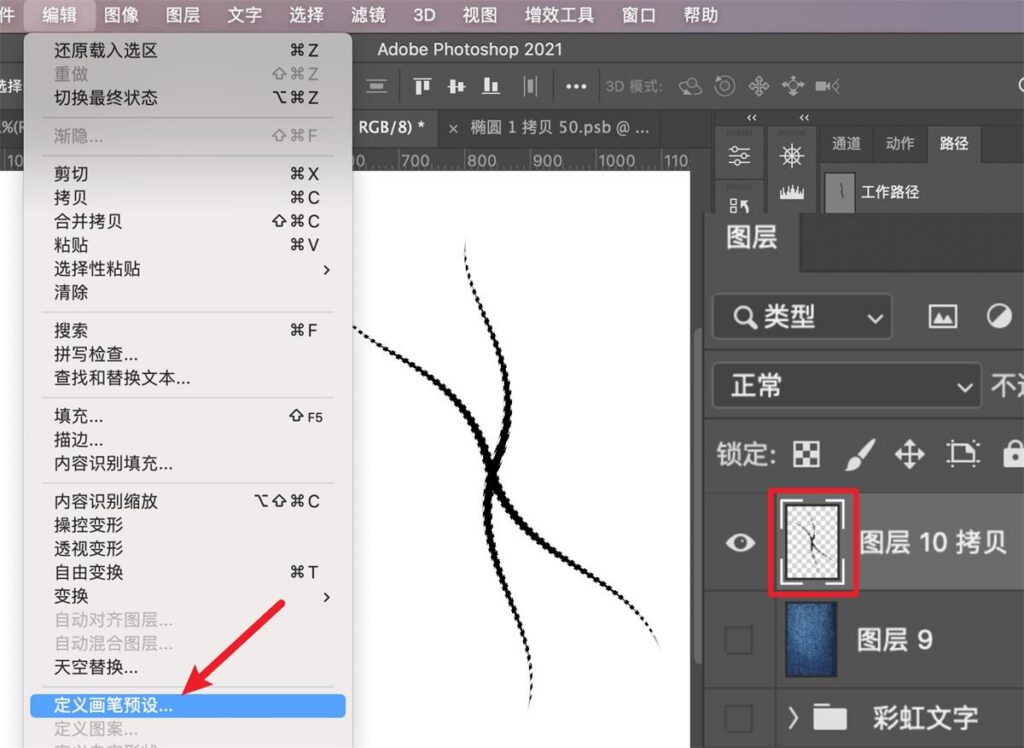The width and height of the screenshot is (1024, 748).
Task: Open the Properties sliders panel icon
Action: [739, 155]
